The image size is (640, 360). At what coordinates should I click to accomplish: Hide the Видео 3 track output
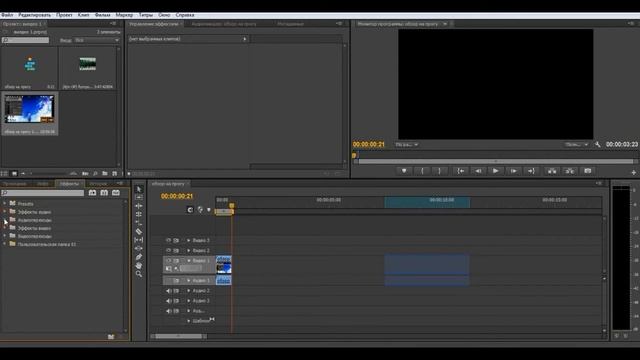click(x=168, y=240)
